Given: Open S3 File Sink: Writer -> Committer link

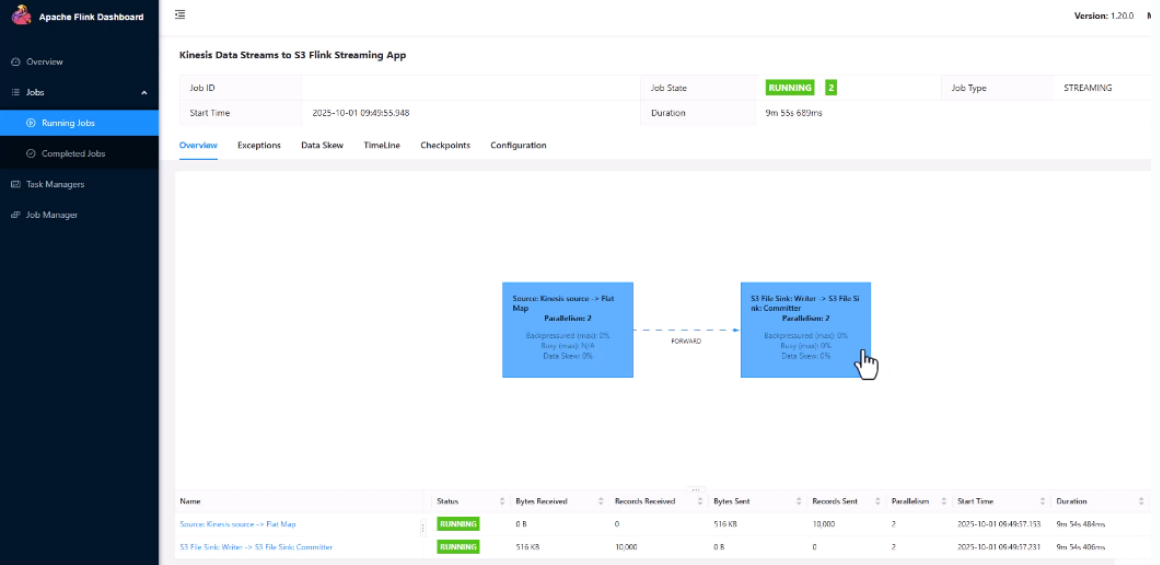Looking at the screenshot, I should pyautogui.click(x=256, y=547).
